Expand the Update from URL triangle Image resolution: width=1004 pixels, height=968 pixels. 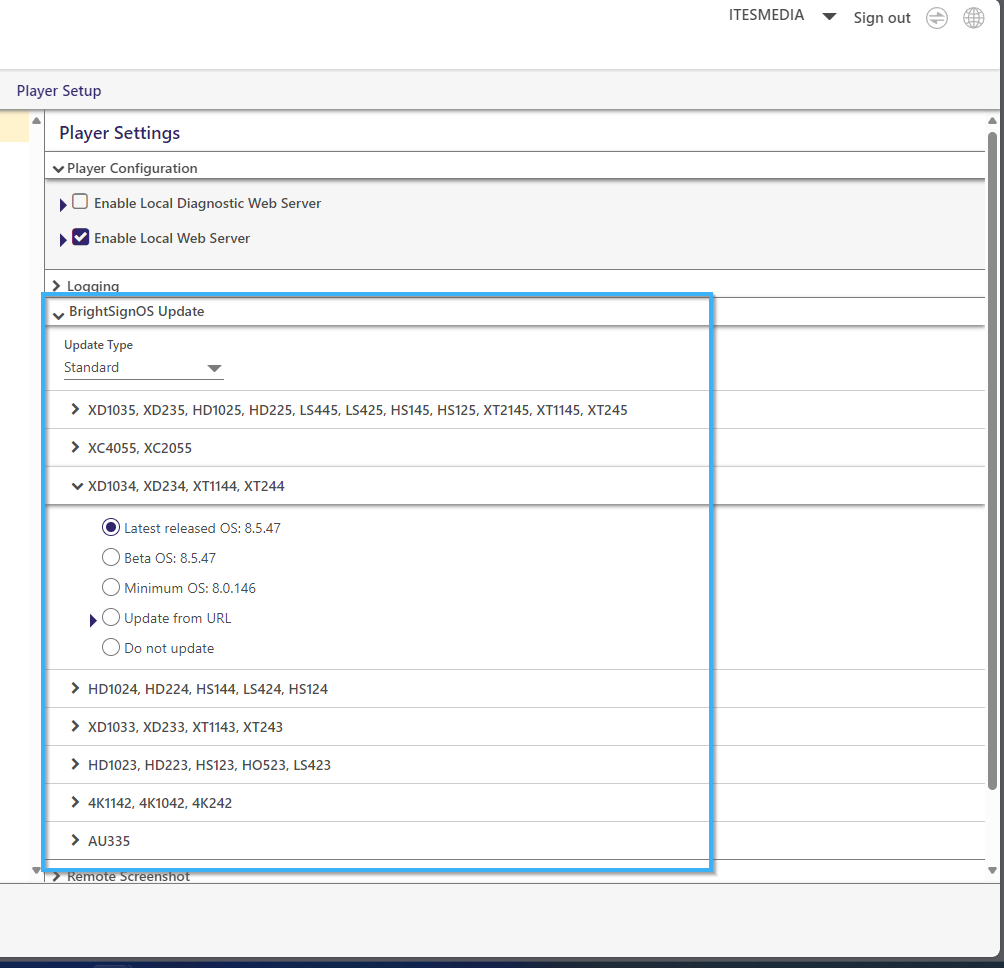(93, 620)
